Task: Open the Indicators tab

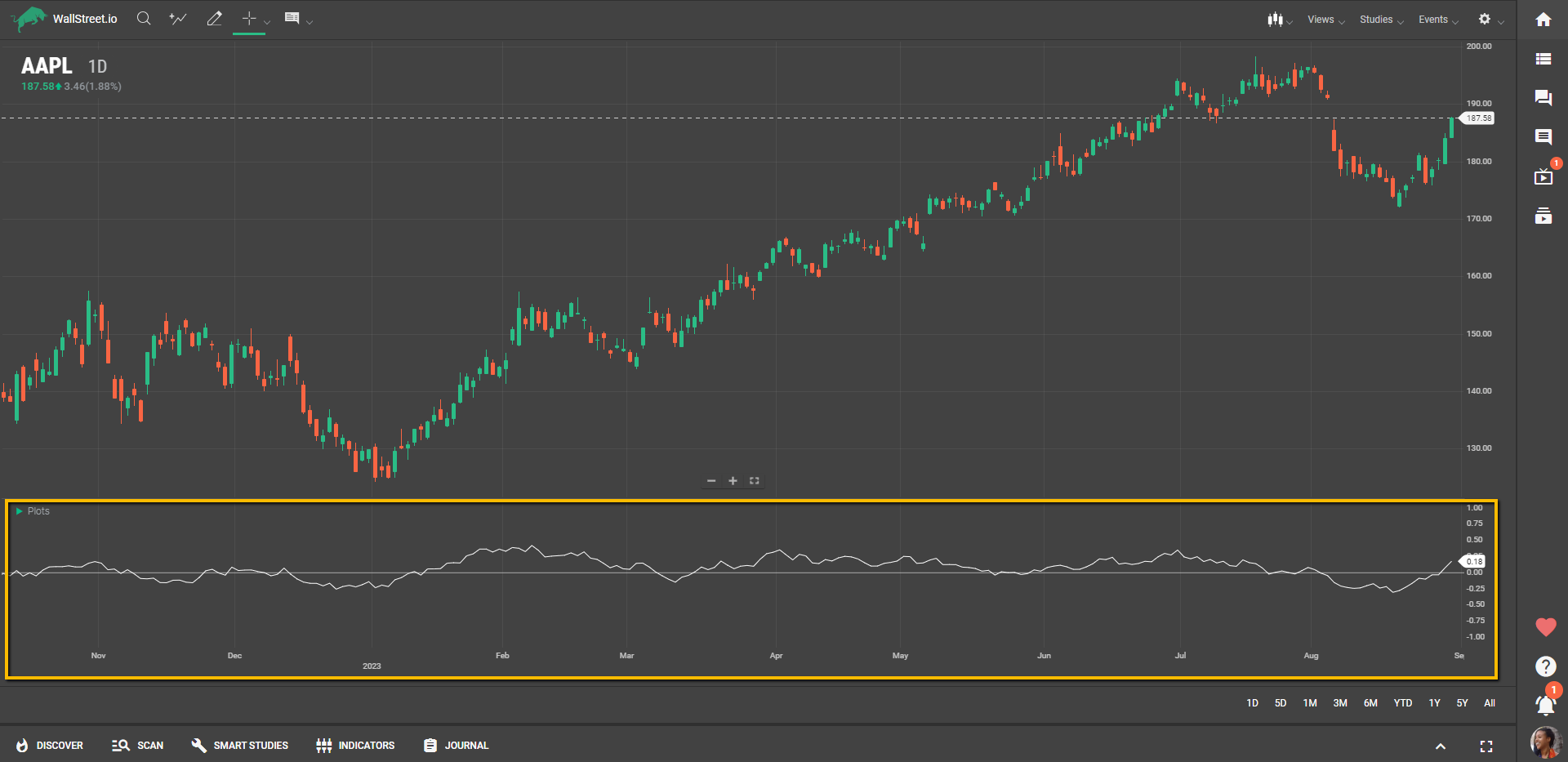Action: 355,746
